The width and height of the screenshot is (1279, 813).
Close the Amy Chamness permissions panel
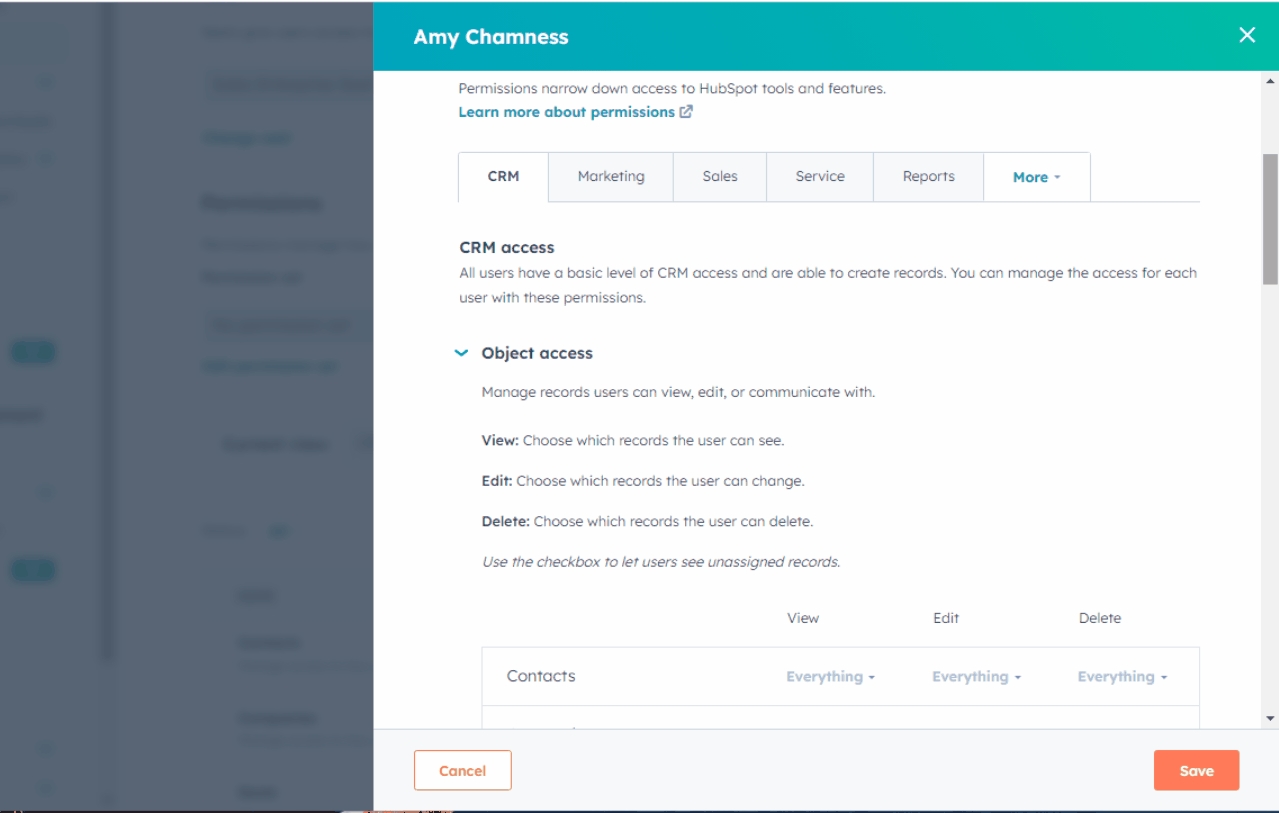[1248, 34]
